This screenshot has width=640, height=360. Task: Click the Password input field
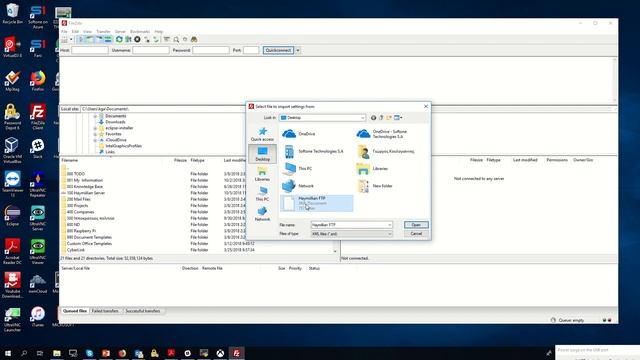tap(211, 50)
